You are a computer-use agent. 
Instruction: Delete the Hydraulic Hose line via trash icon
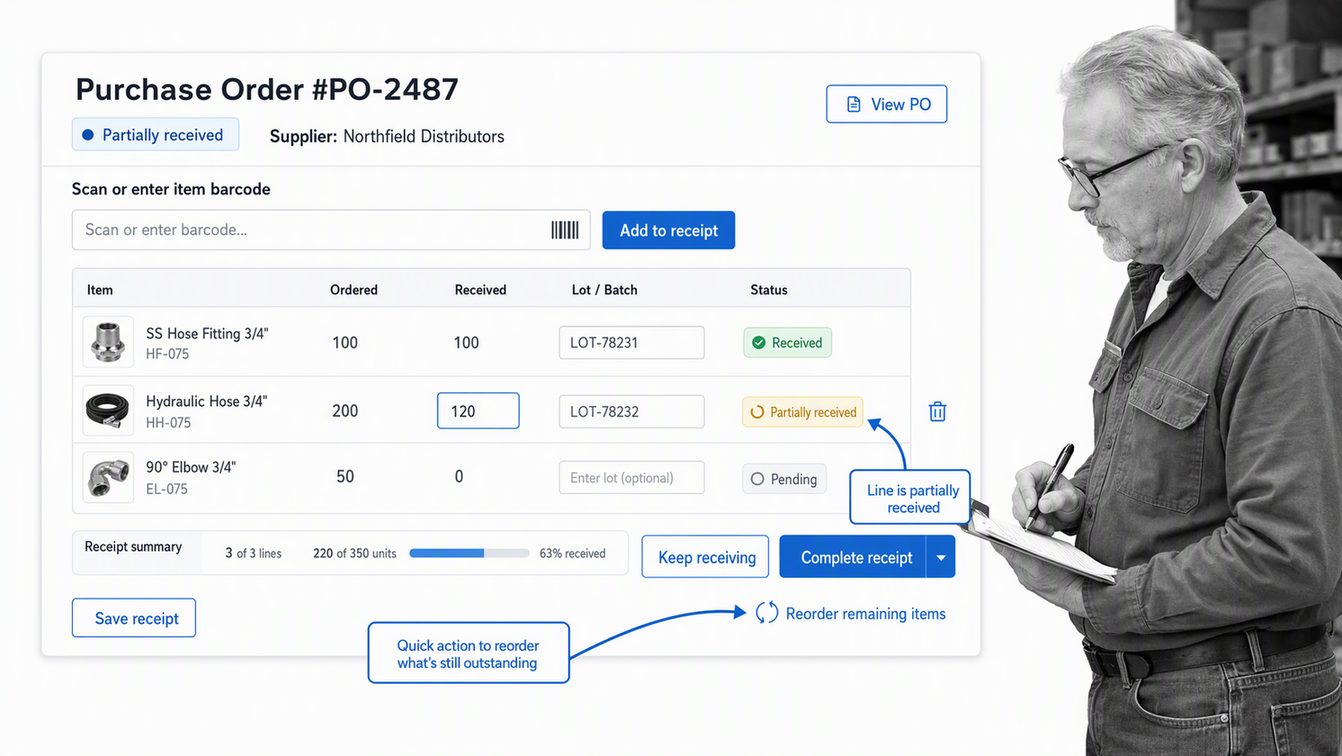(937, 411)
